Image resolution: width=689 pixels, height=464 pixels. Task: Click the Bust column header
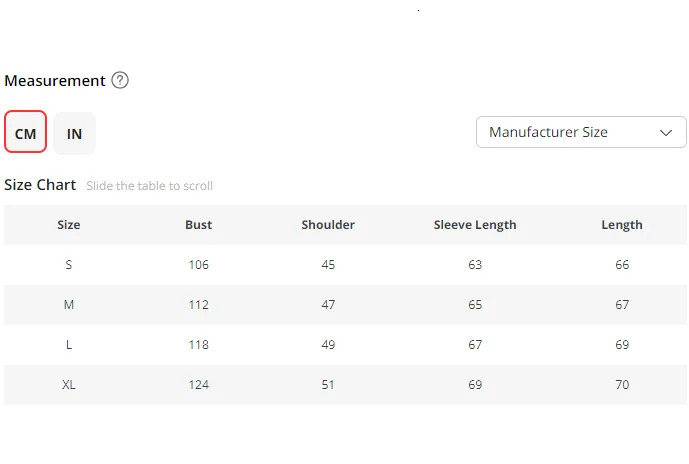pyautogui.click(x=198, y=225)
